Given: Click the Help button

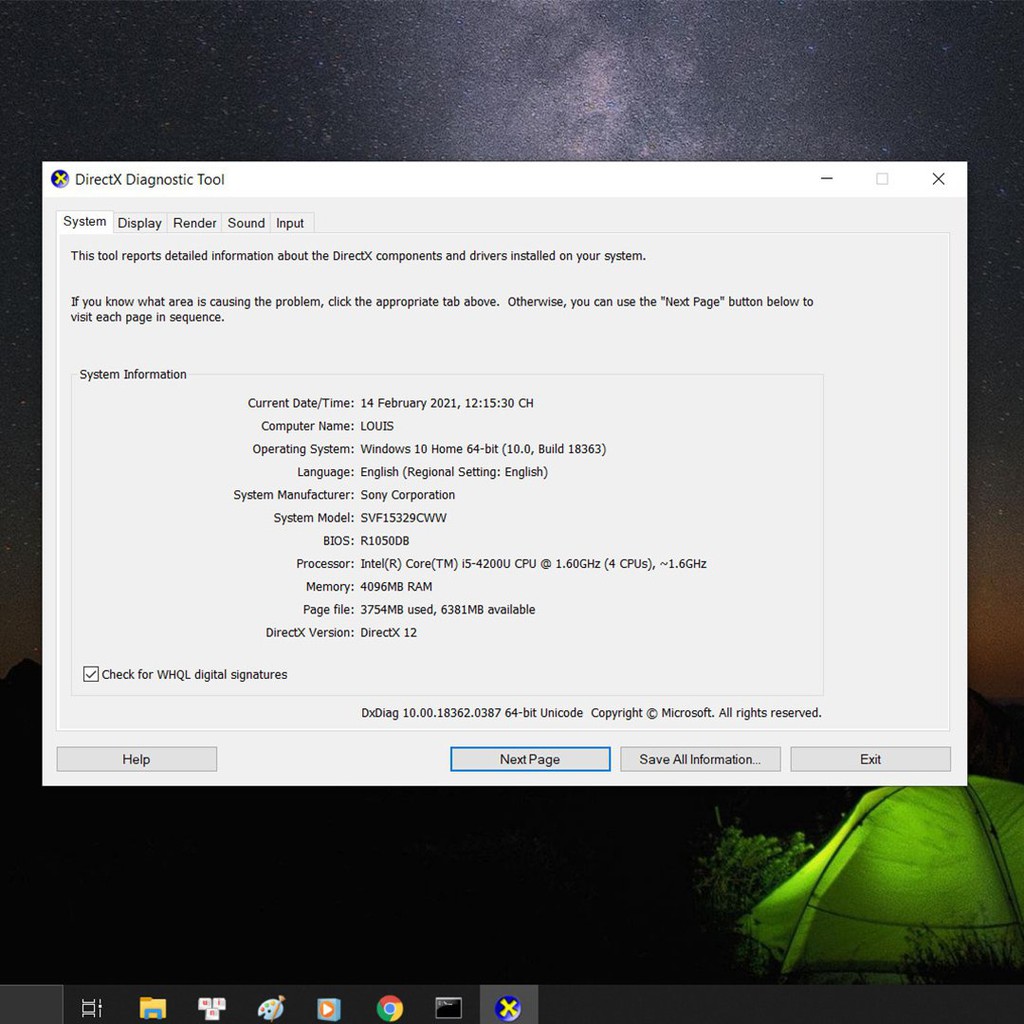Looking at the screenshot, I should 136,759.
